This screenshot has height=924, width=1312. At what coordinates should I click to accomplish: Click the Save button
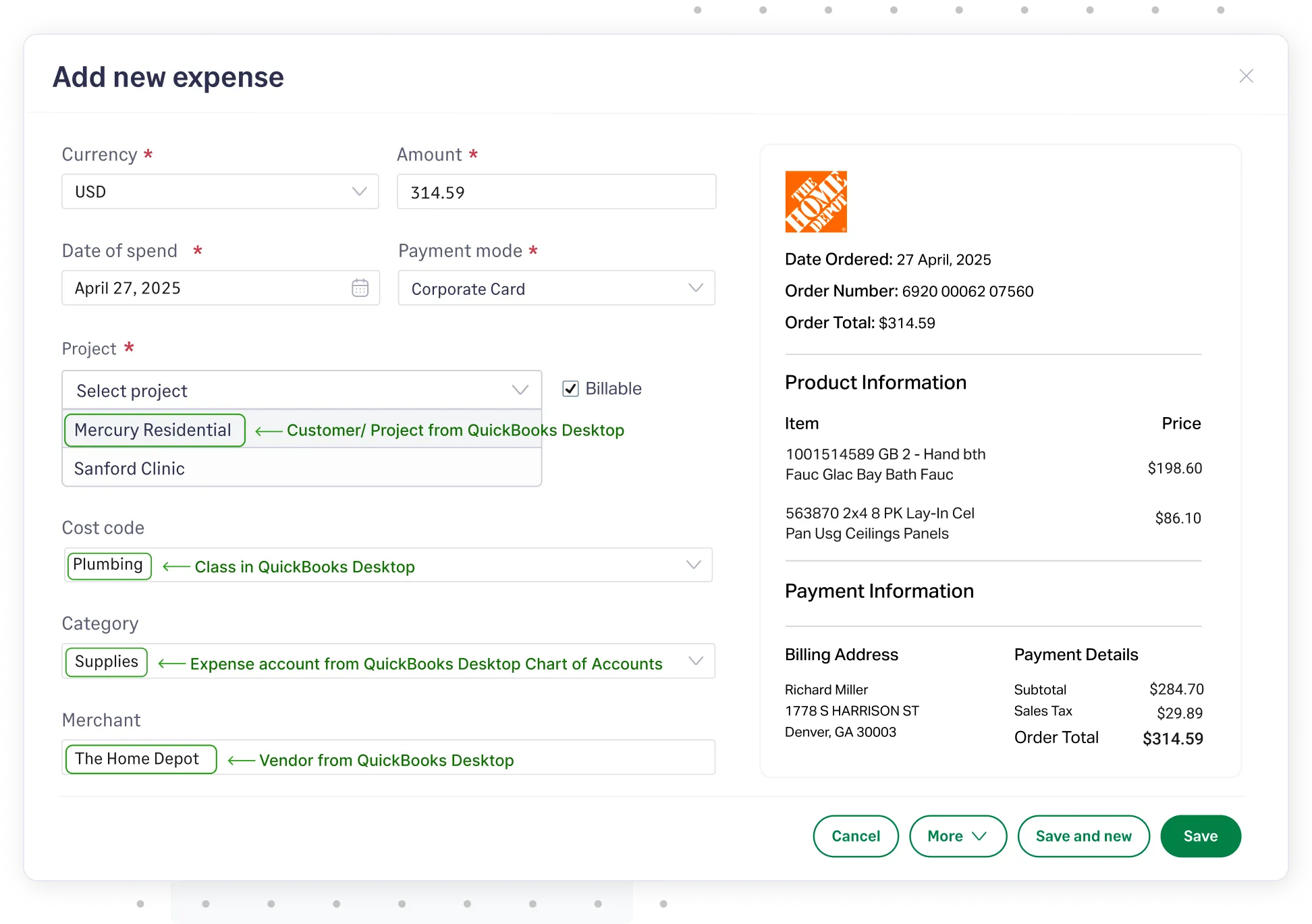(1200, 836)
